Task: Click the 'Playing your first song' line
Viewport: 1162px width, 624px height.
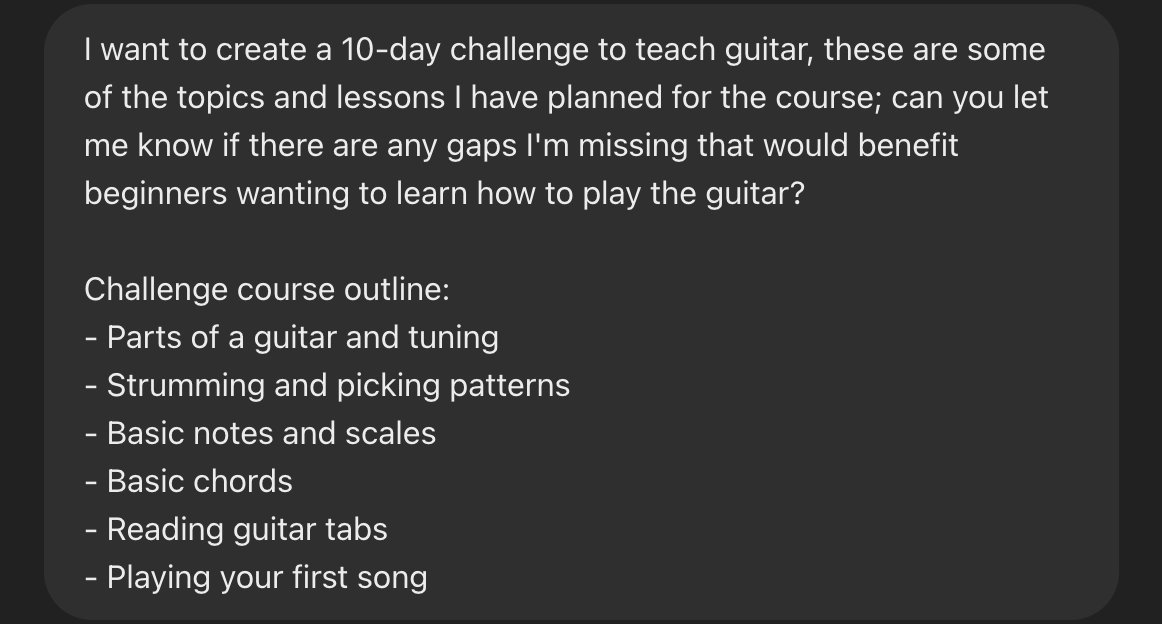Action: [x=256, y=578]
